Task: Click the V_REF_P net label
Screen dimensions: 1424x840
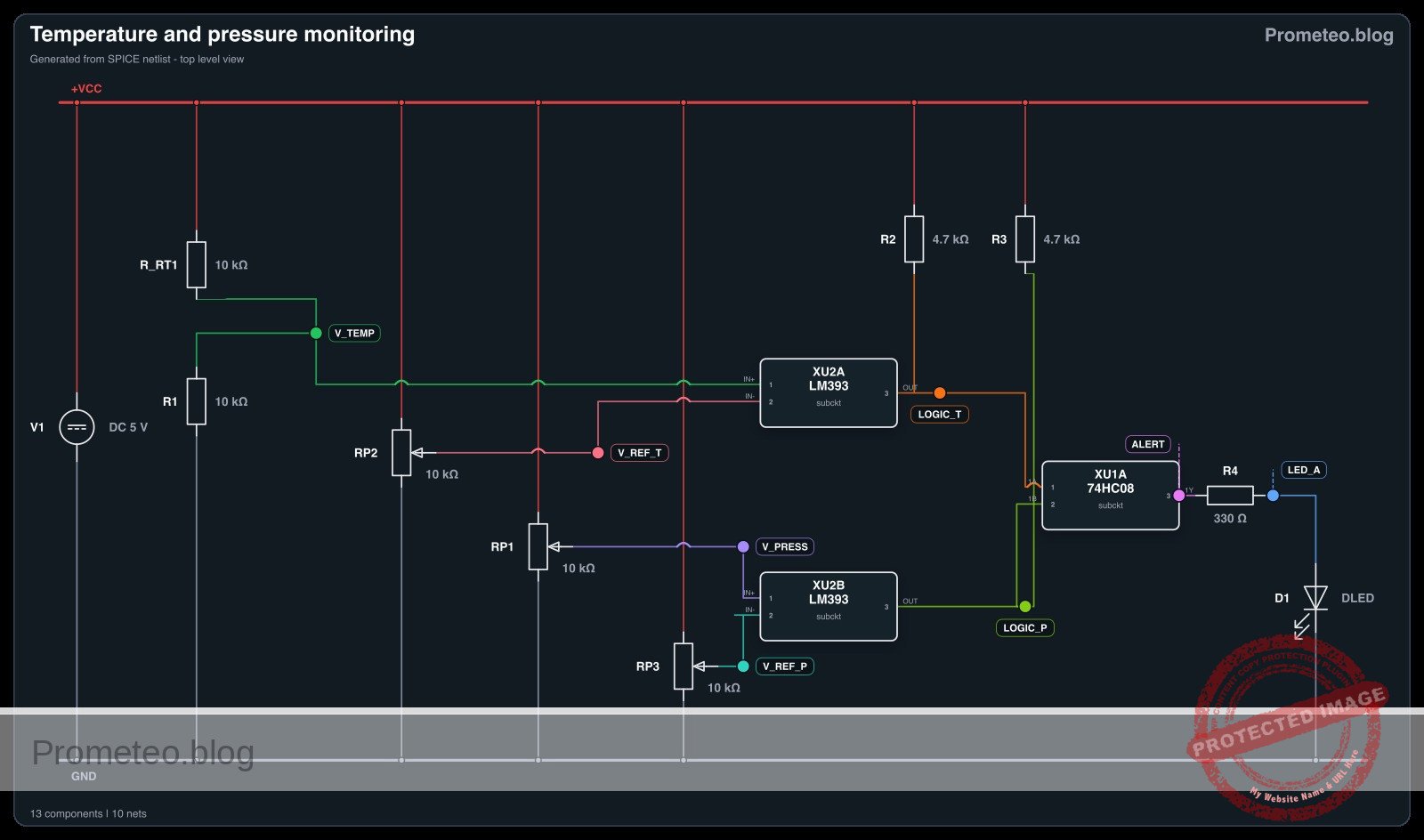Action: [785, 666]
